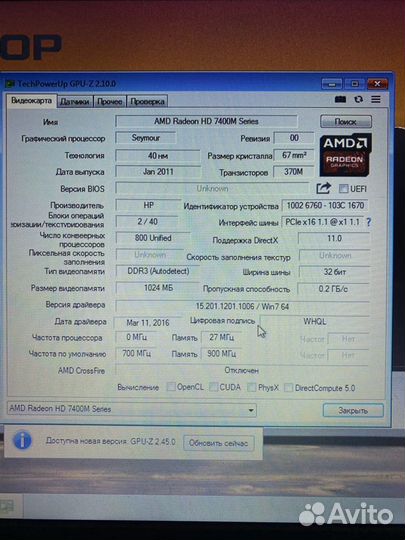Viewport: 405px width, 540px height.
Task: Click the 0 МГц GPU clock field
Action: pos(136,337)
